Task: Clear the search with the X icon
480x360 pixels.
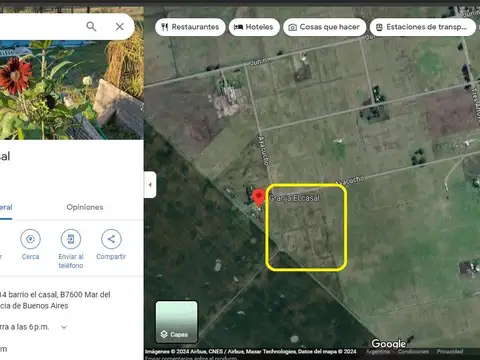Action: (x=120, y=26)
